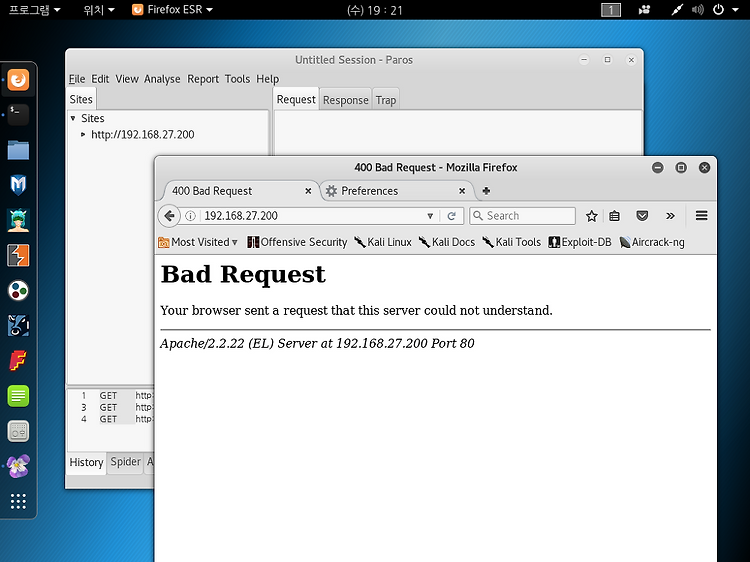Image resolution: width=750 pixels, height=562 pixels.
Task: Open the clock showing 19:21
Action: point(375,10)
